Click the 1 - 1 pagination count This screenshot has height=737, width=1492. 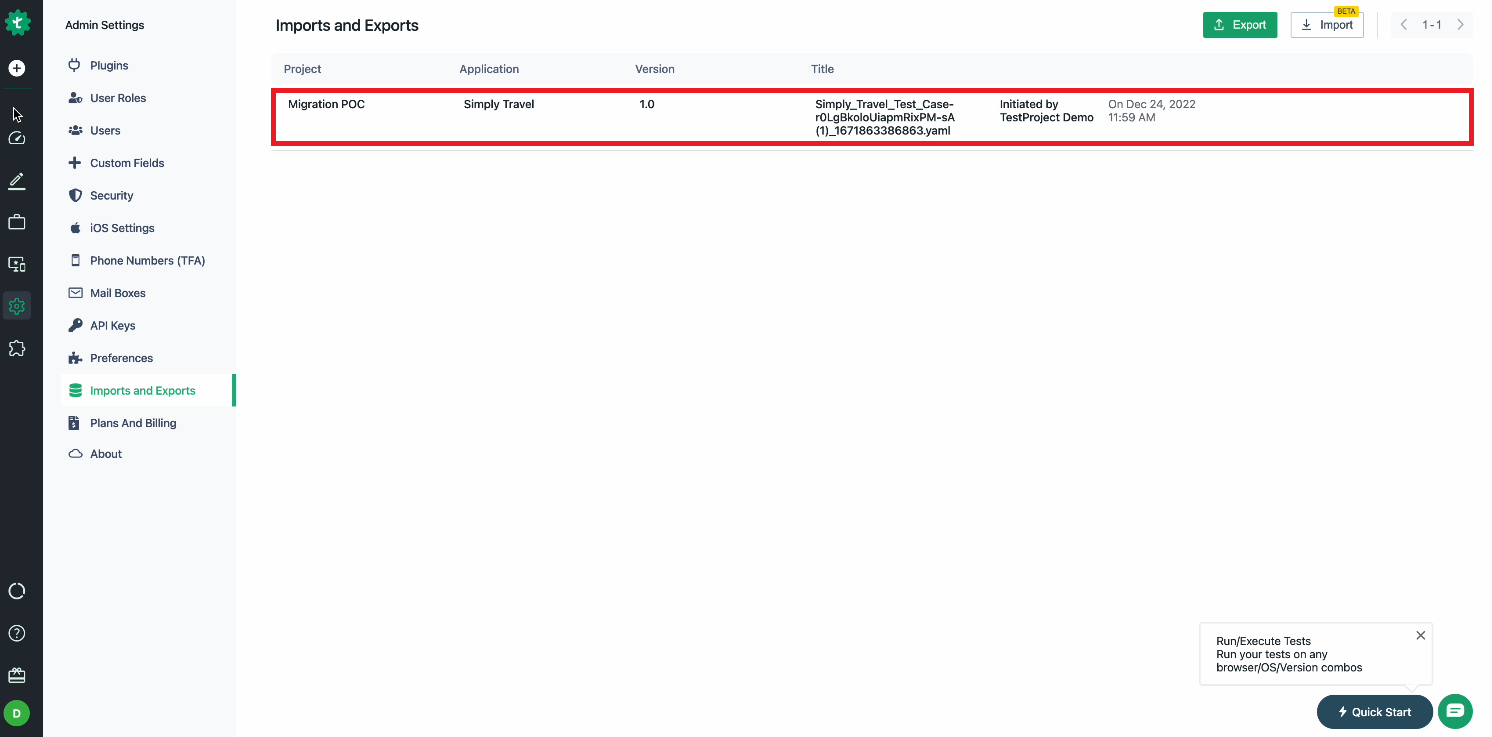coord(1432,25)
